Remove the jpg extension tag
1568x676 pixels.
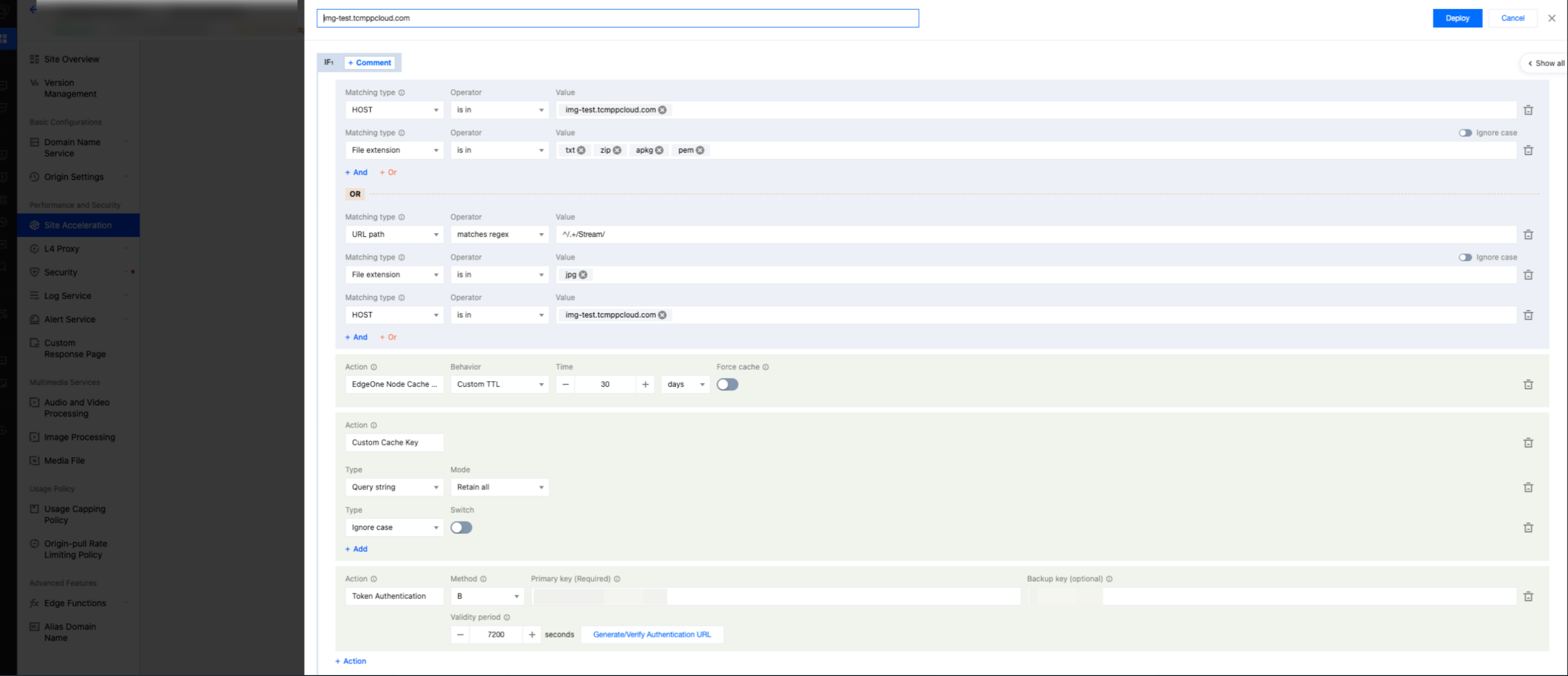pyautogui.click(x=583, y=275)
